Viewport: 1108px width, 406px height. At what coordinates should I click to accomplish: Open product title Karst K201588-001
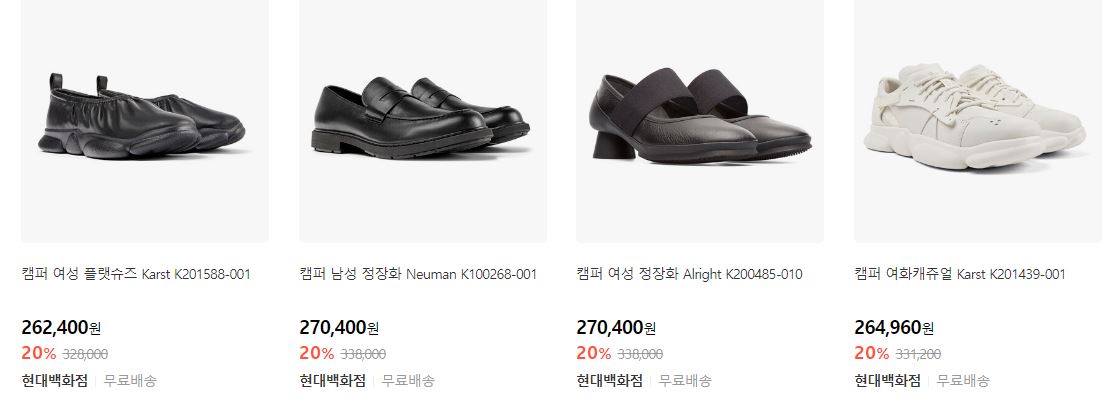coord(136,274)
